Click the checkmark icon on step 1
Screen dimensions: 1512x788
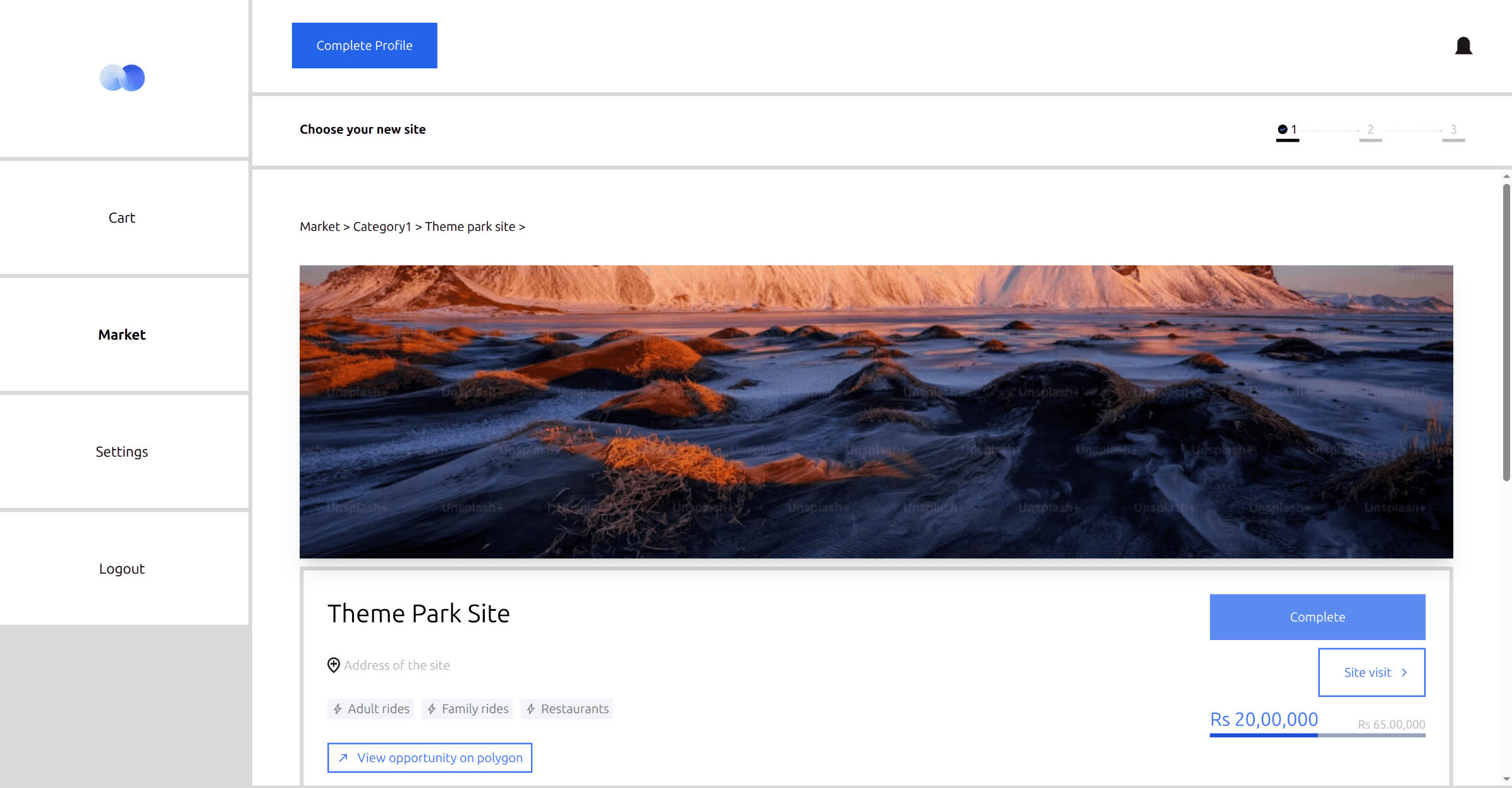pyautogui.click(x=1283, y=129)
